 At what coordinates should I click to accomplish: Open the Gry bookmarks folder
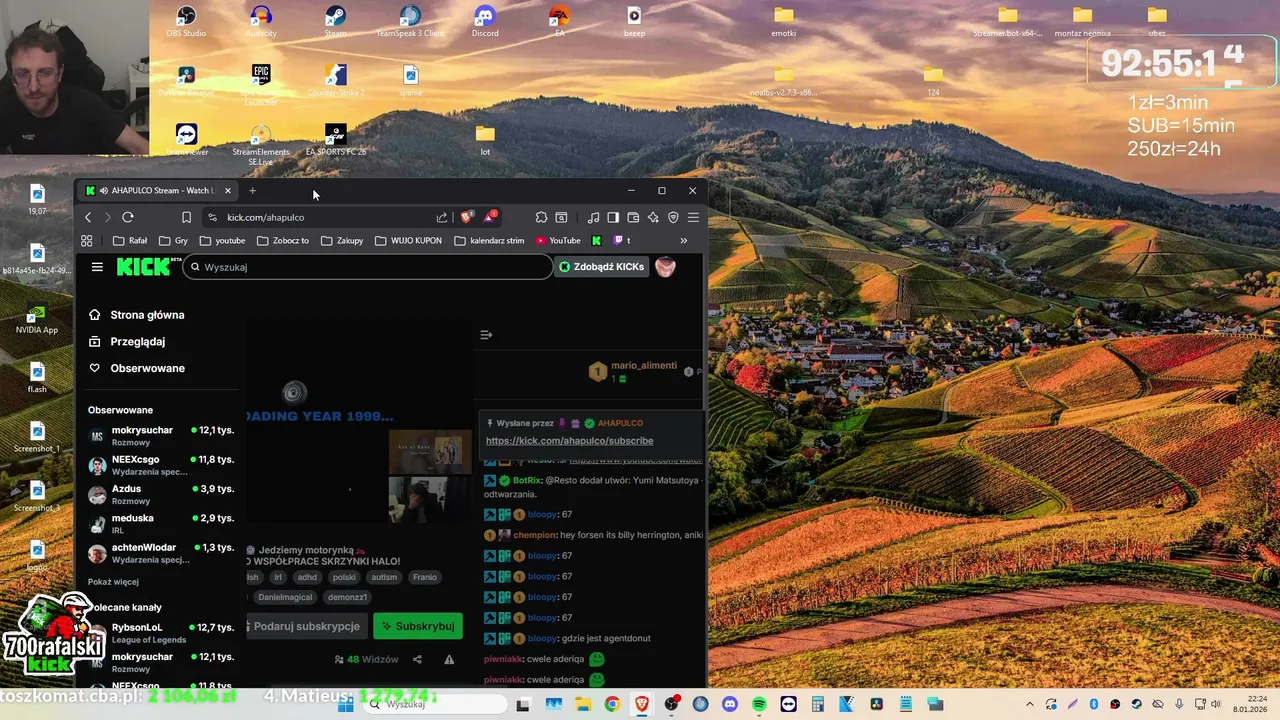coord(173,240)
